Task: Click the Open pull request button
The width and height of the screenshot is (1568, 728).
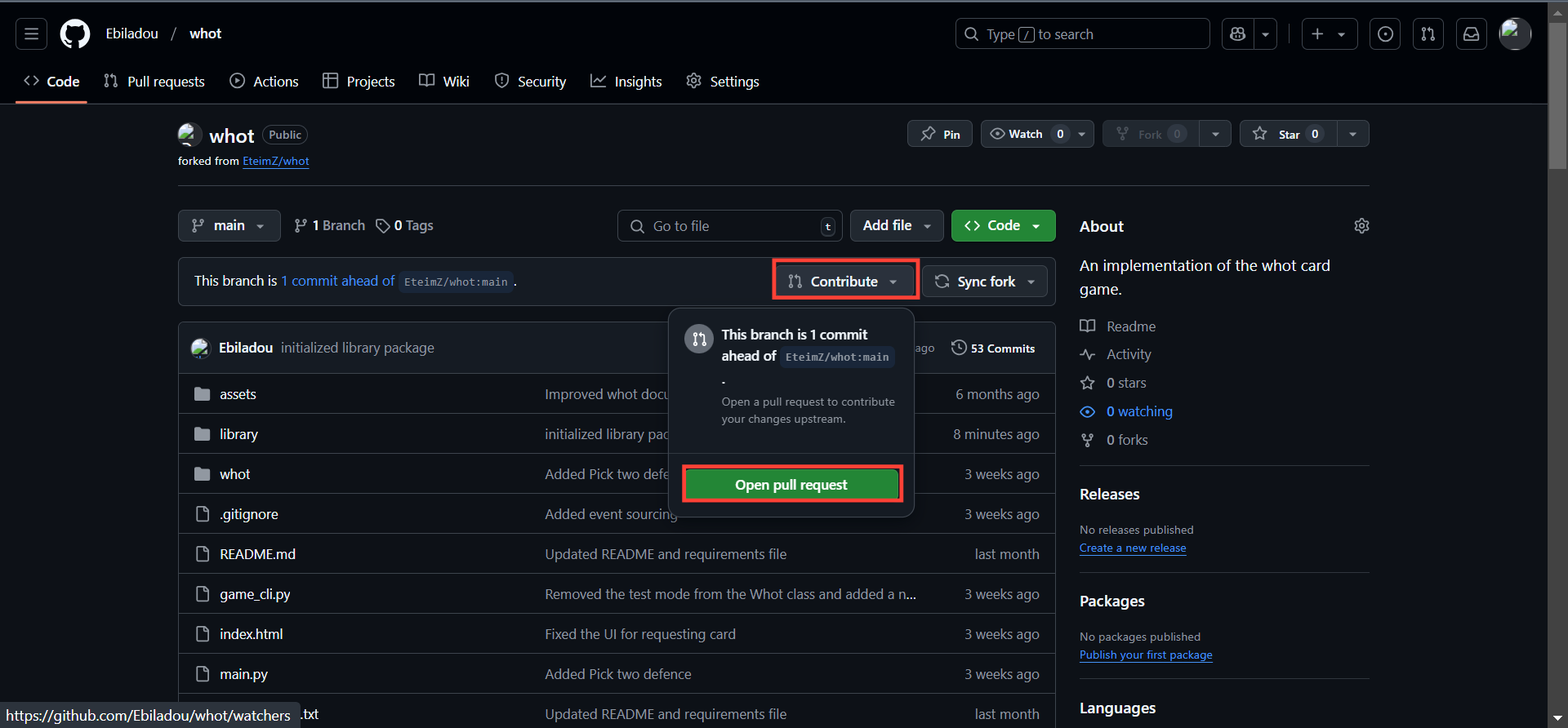Action: point(791,485)
